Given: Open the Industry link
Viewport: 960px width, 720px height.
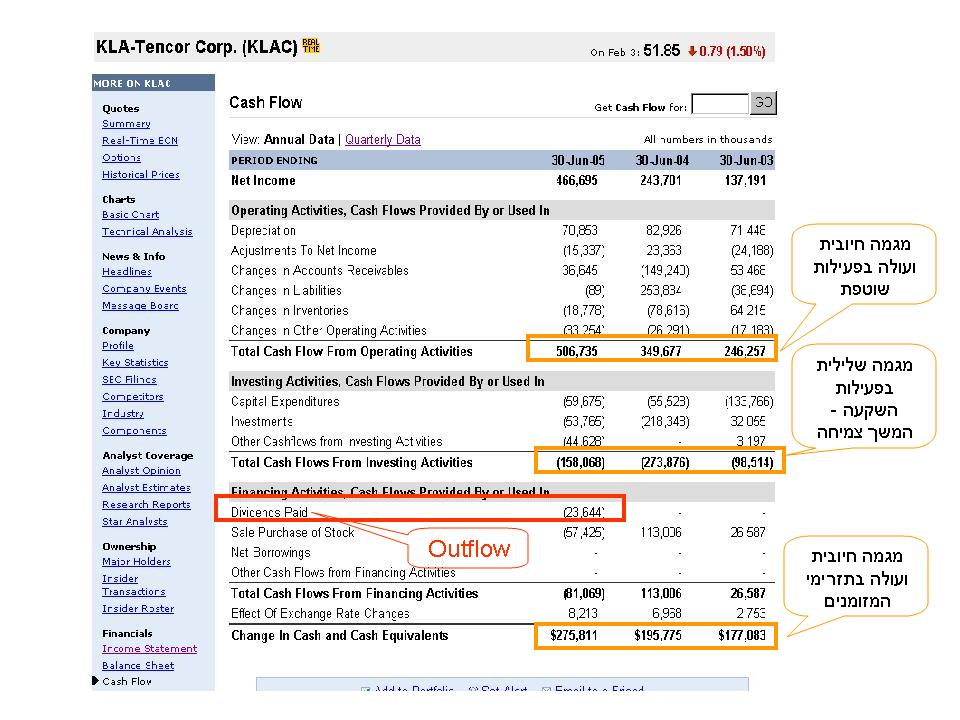Looking at the screenshot, I should tap(122, 414).
